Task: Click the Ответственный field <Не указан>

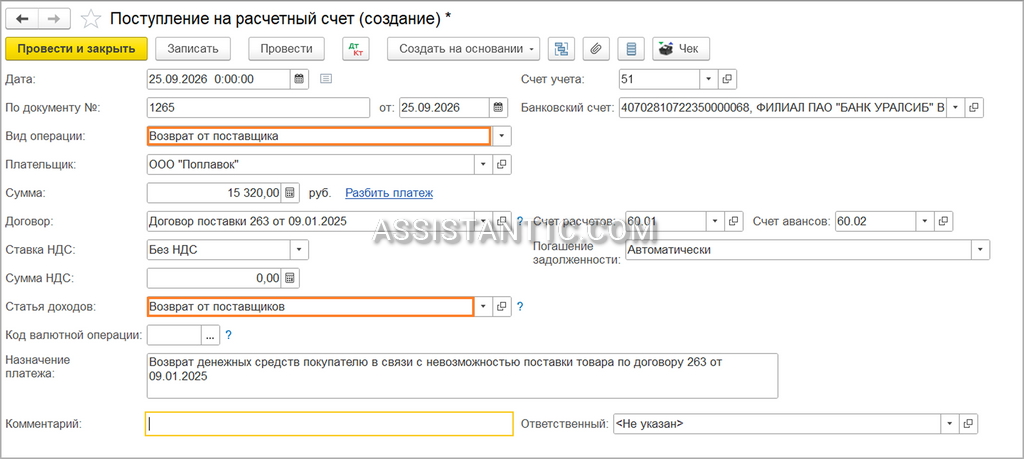Action: [778, 424]
